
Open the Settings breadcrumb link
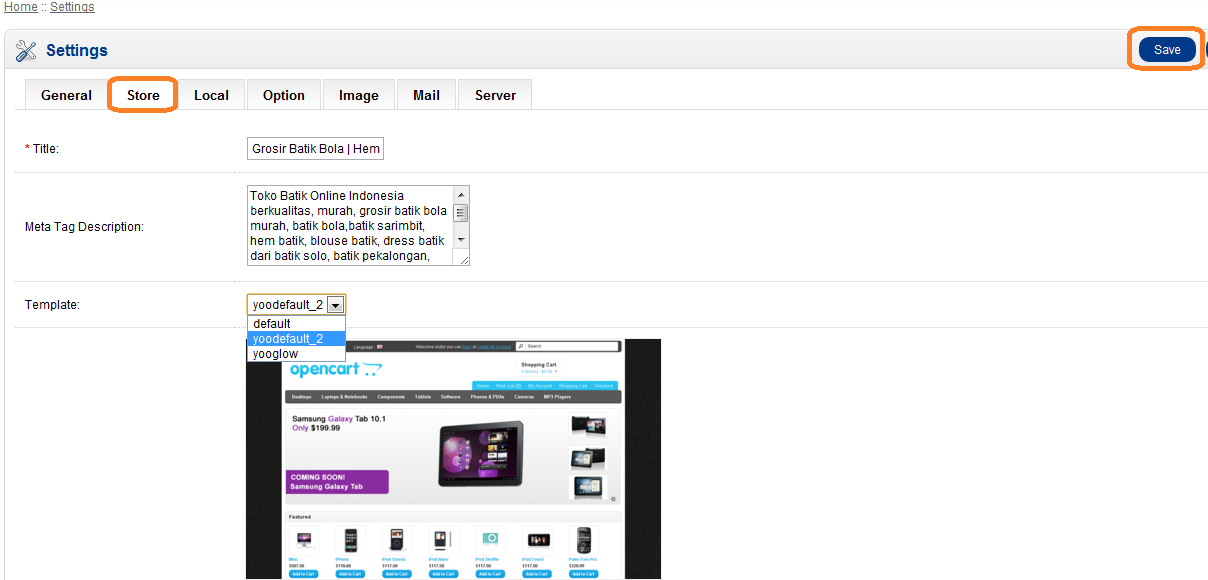72,7
